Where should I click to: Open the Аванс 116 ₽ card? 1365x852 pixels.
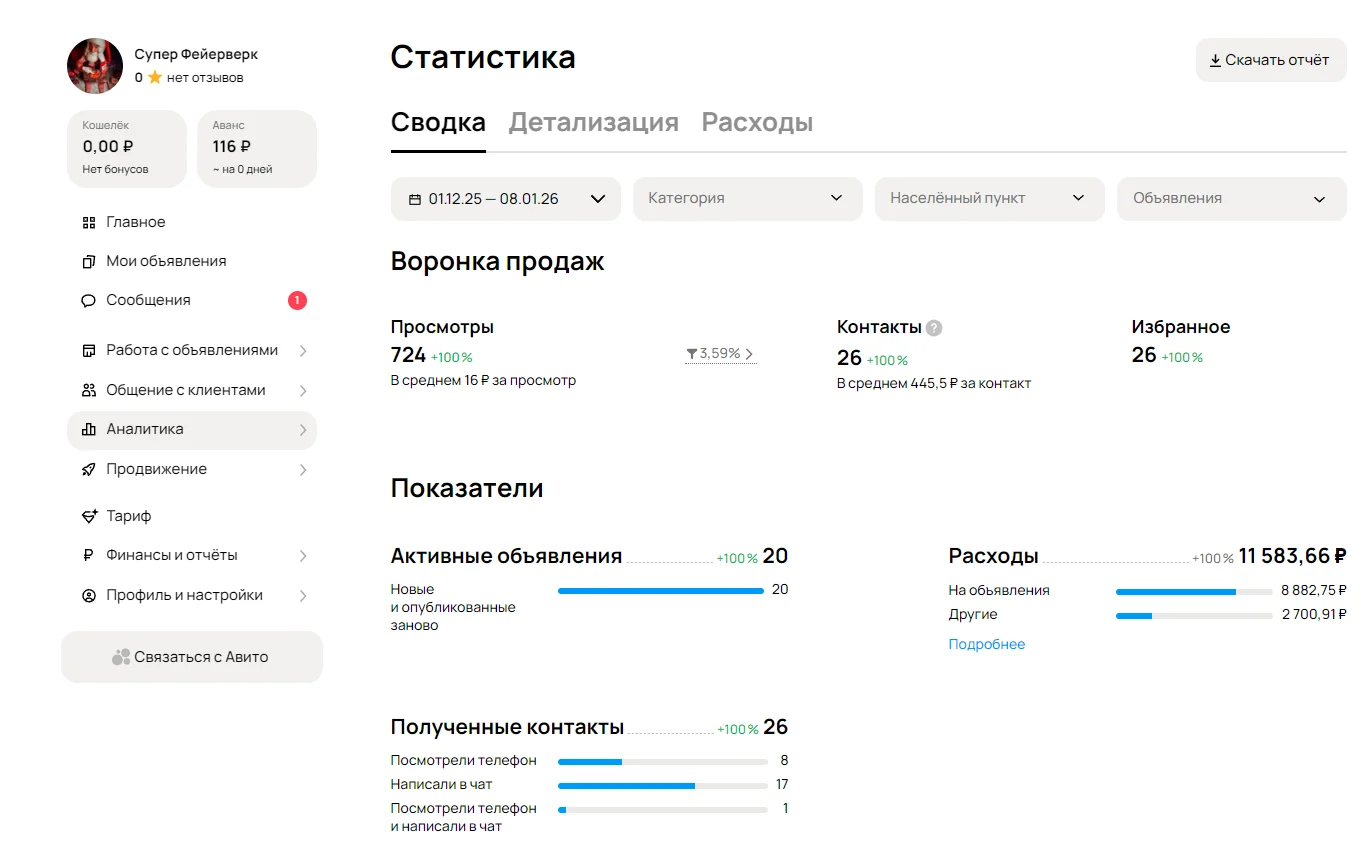pos(257,149)
